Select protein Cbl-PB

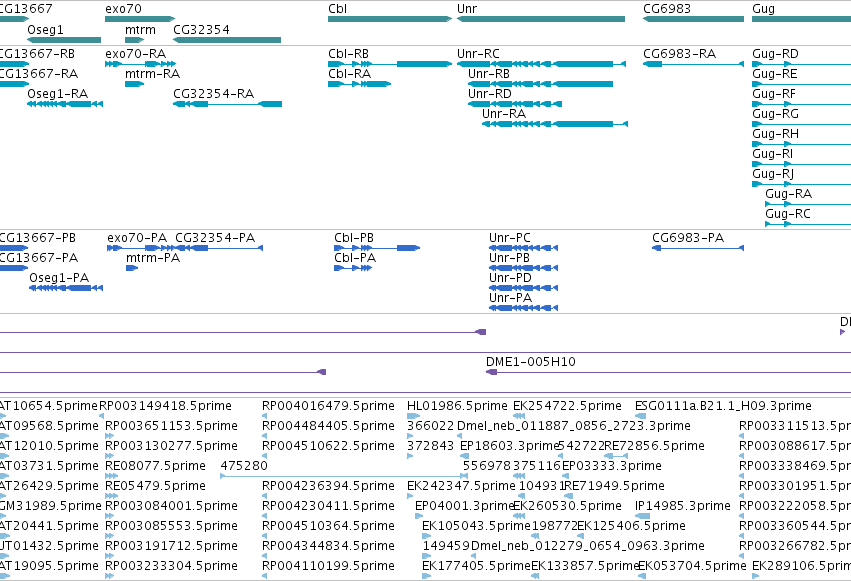377,248
